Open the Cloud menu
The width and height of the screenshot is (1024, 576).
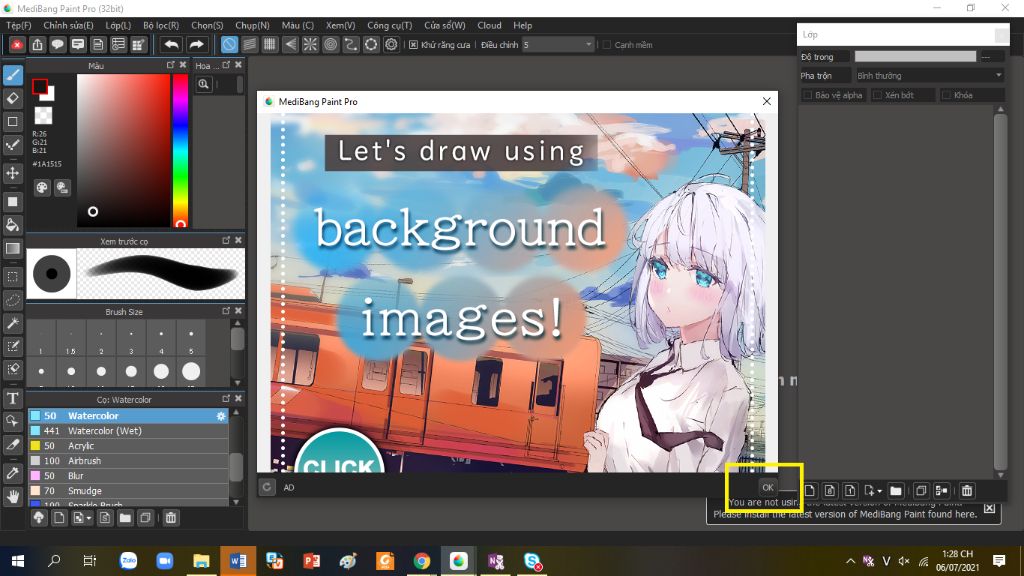(489, 25)
